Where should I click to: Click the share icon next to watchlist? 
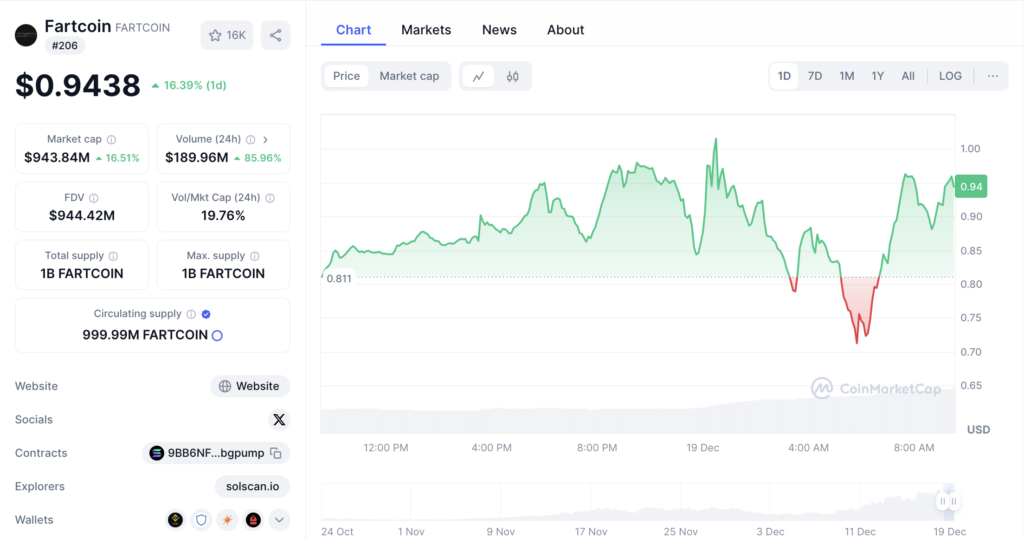(x=275, y=35)
